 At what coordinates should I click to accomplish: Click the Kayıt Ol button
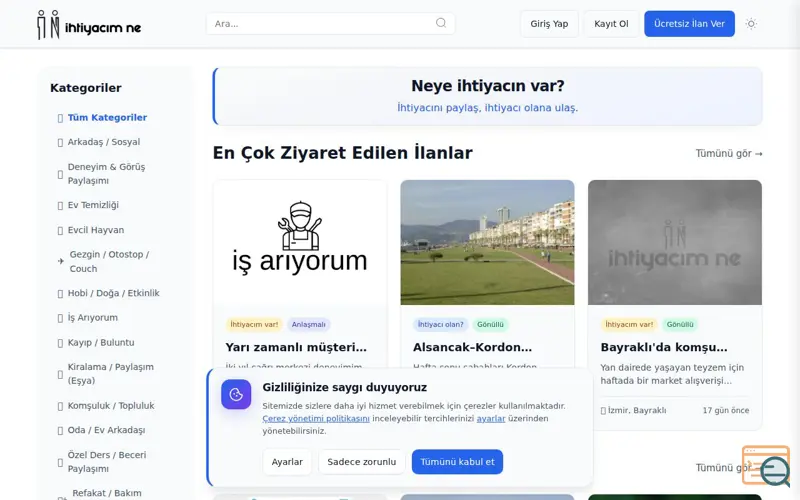[x=611, y=23]
